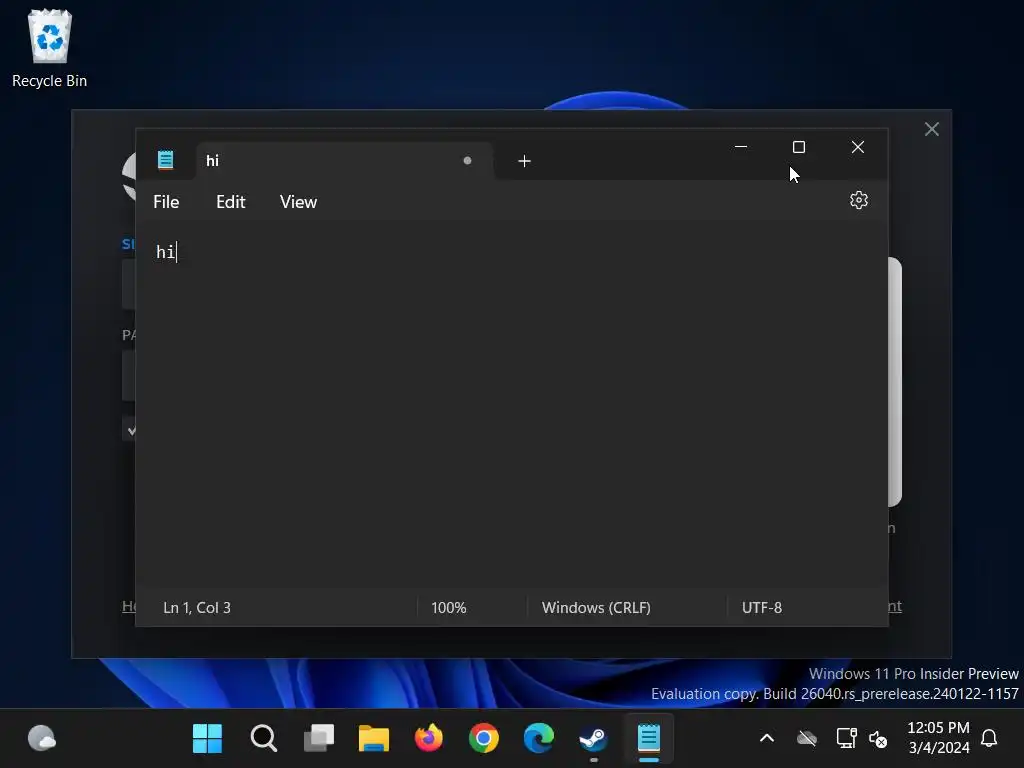Add a new tab with plus button
Image resolution: width=1024 pixels, height=768 pixels.
pos(524,161)
